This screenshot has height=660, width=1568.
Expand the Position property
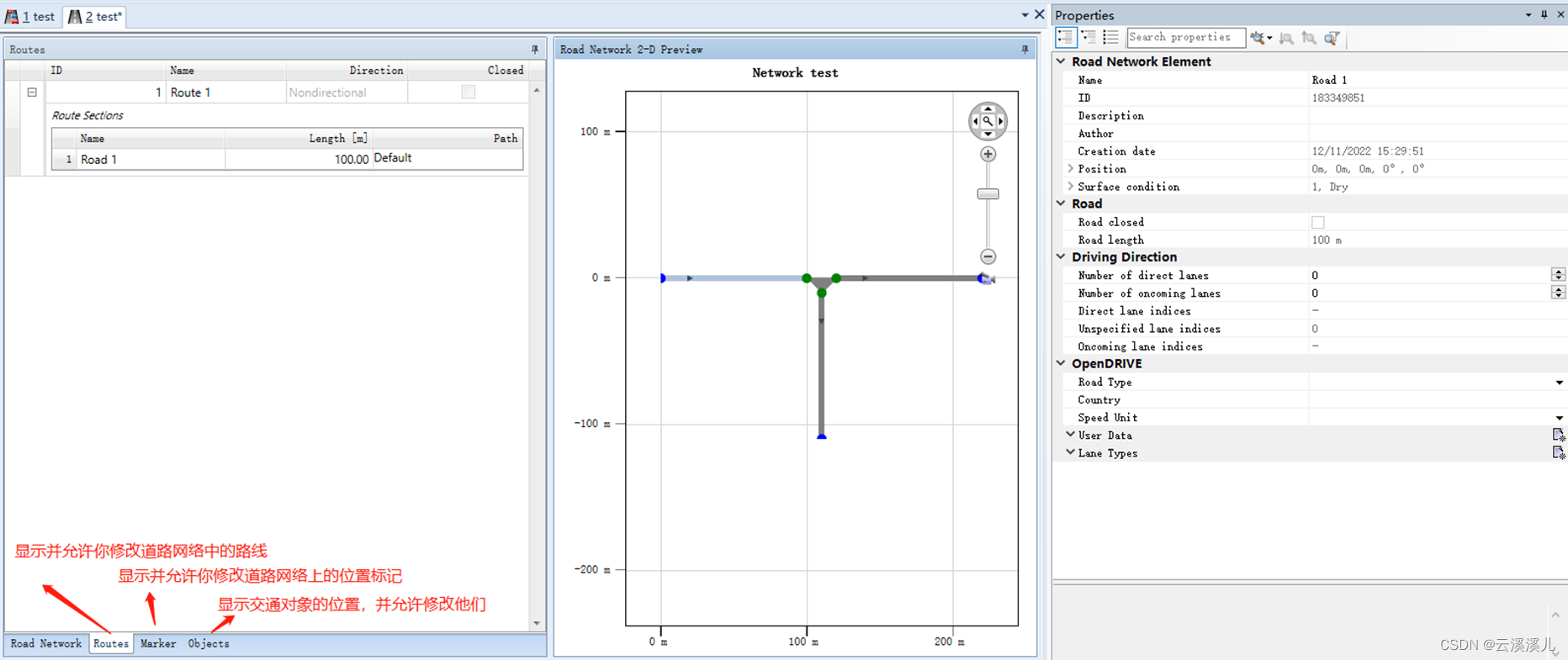[1071, 168]
